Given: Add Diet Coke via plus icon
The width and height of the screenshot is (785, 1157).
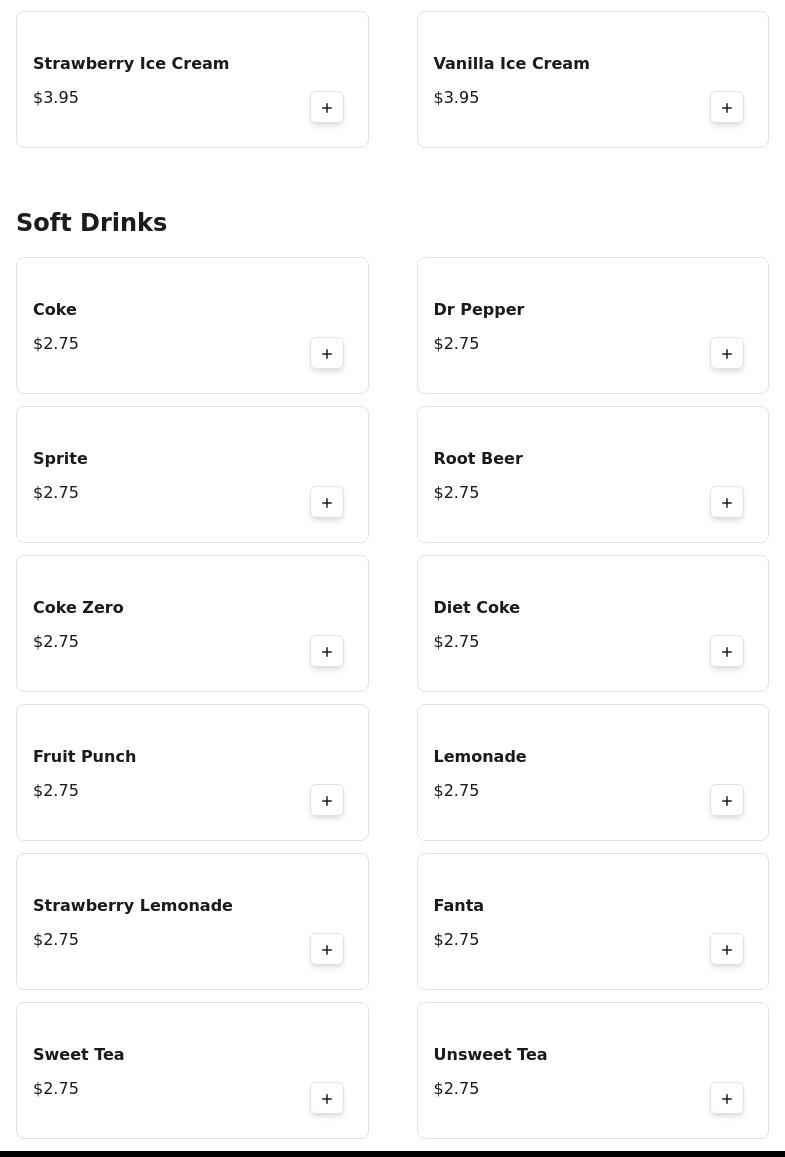Looking at the screenshot, I should tap(727, 652).
